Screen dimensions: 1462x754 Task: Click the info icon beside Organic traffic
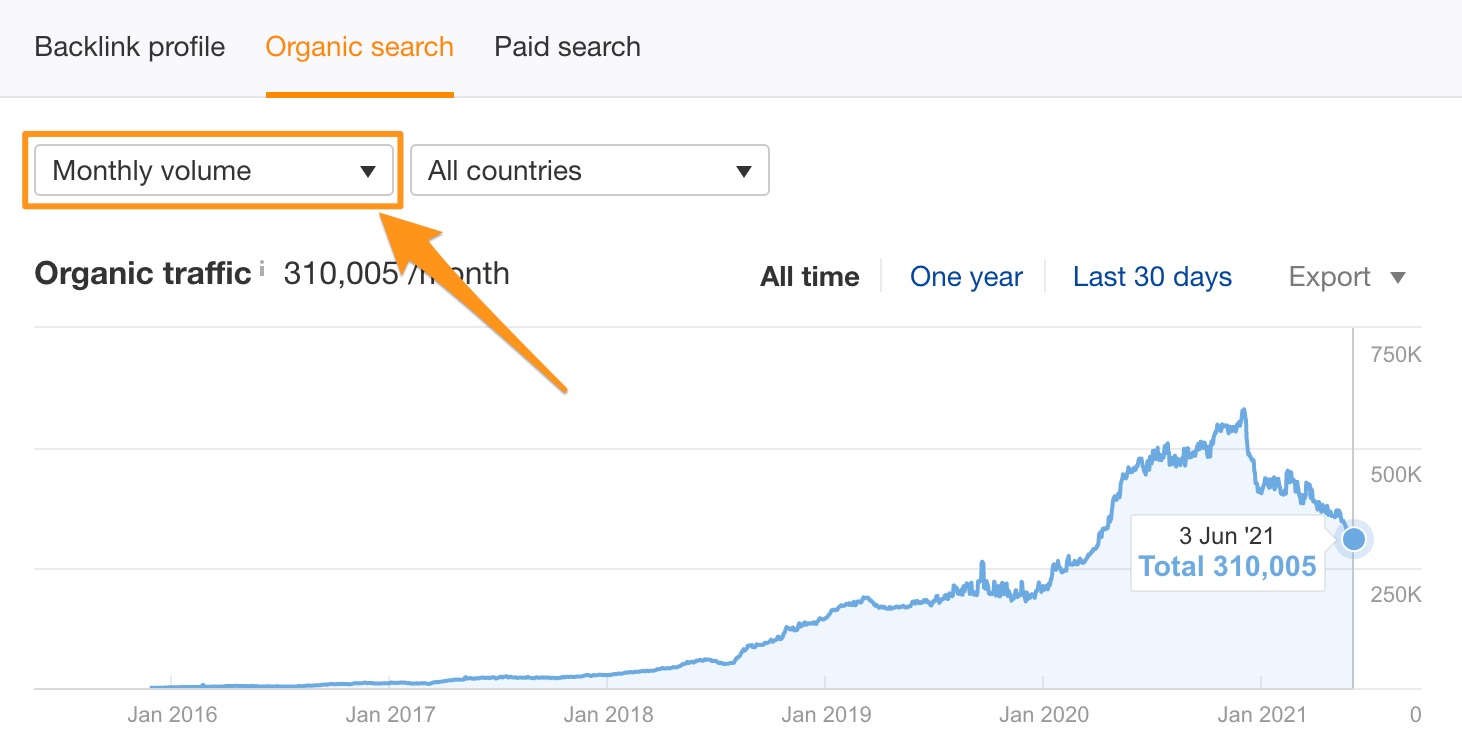262,268
